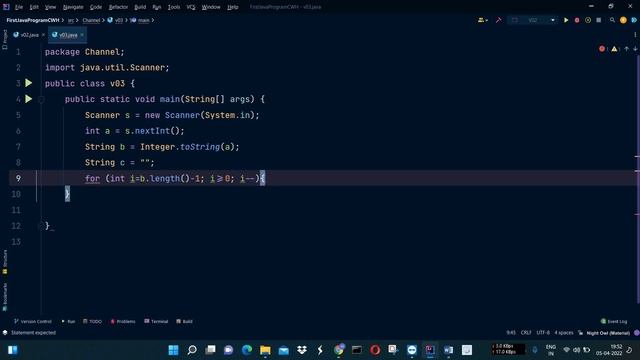
Task: Open Windows Start menu in taskbar
Action: click(x=173, y=350)
